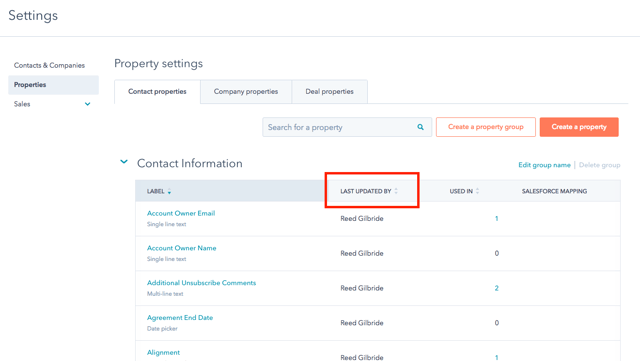640x361 pixels.
Task: Expand the Sales sidebar menu
Action: click(87, 104)
